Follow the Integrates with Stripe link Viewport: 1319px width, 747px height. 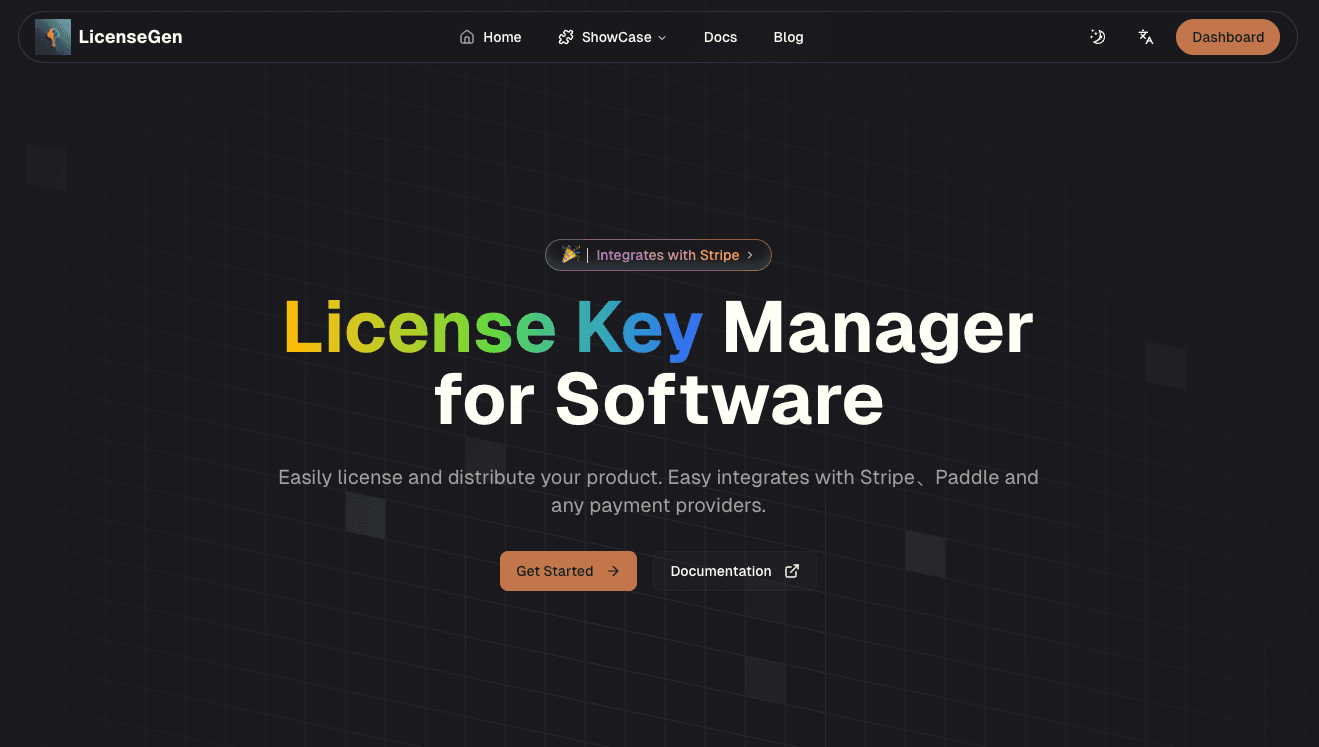coord(658,255)
